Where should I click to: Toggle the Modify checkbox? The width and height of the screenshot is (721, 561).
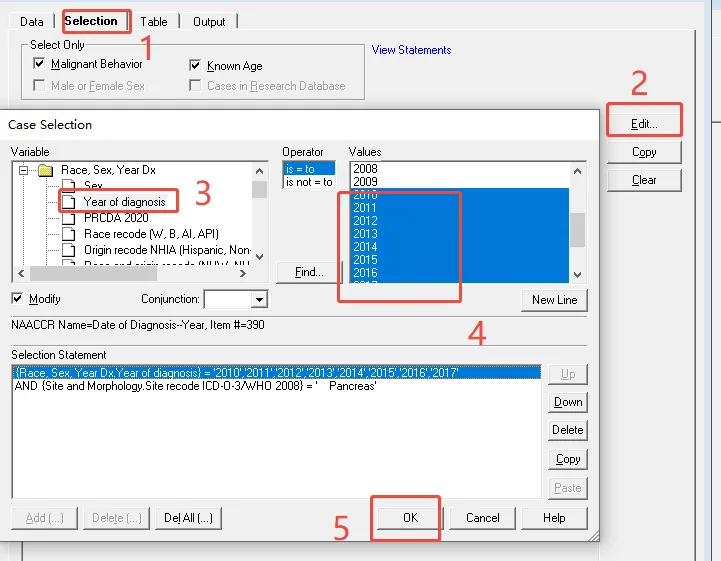pos(17,298)
